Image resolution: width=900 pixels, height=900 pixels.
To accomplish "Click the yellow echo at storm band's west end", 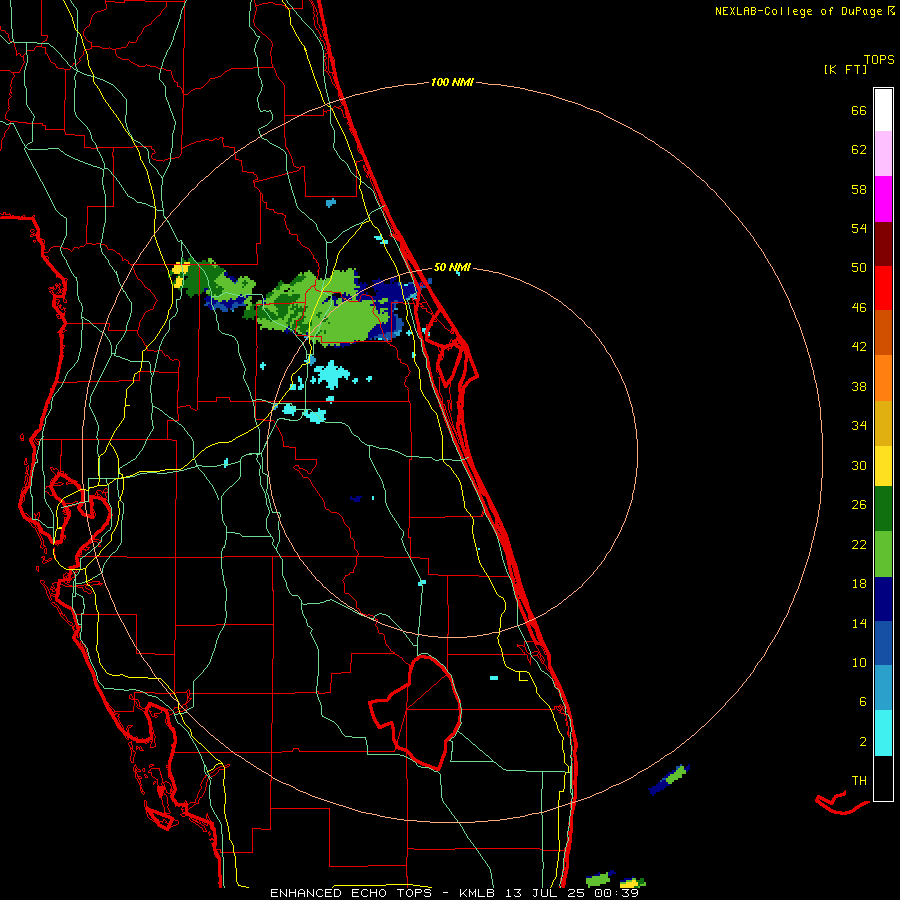I will 180,274.
